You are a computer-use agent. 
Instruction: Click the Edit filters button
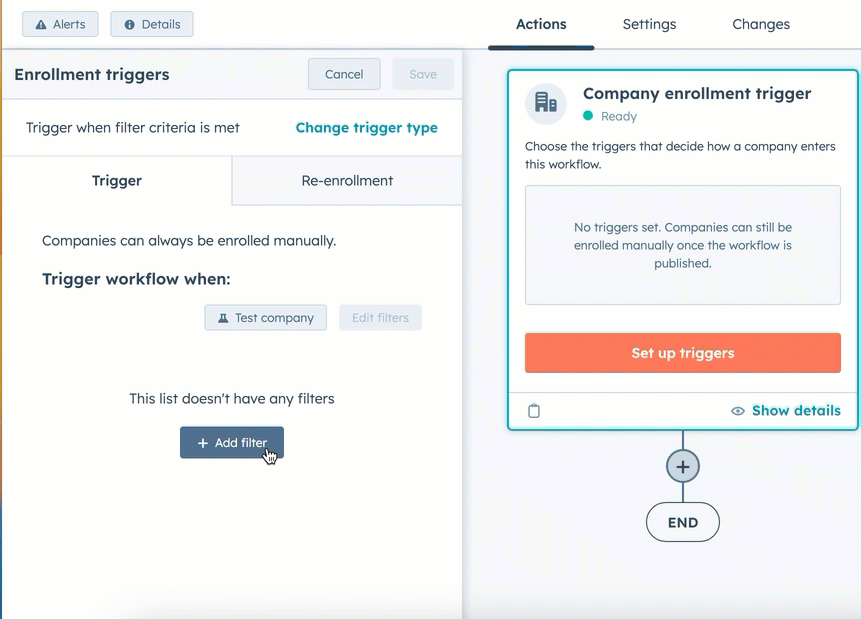380,317
